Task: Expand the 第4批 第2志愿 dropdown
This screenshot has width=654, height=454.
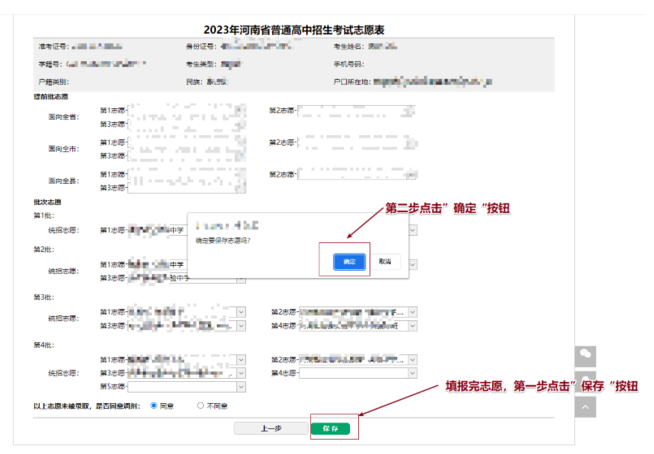Action: tap(359, 360)
